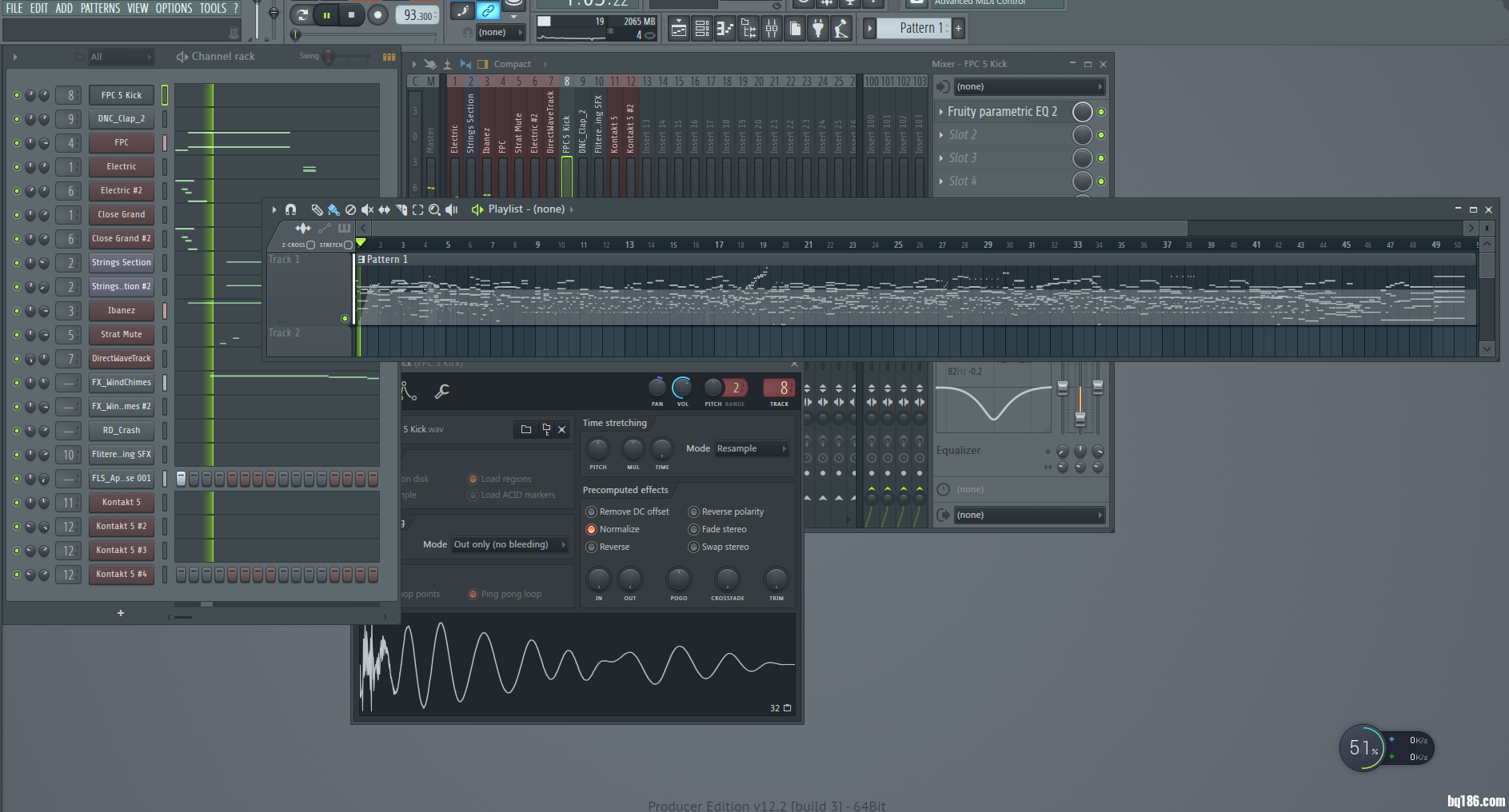This screenshot has height=812, width=1509.
Task: Select the Kontakt 5 #4 channel button
Action: 122,575
